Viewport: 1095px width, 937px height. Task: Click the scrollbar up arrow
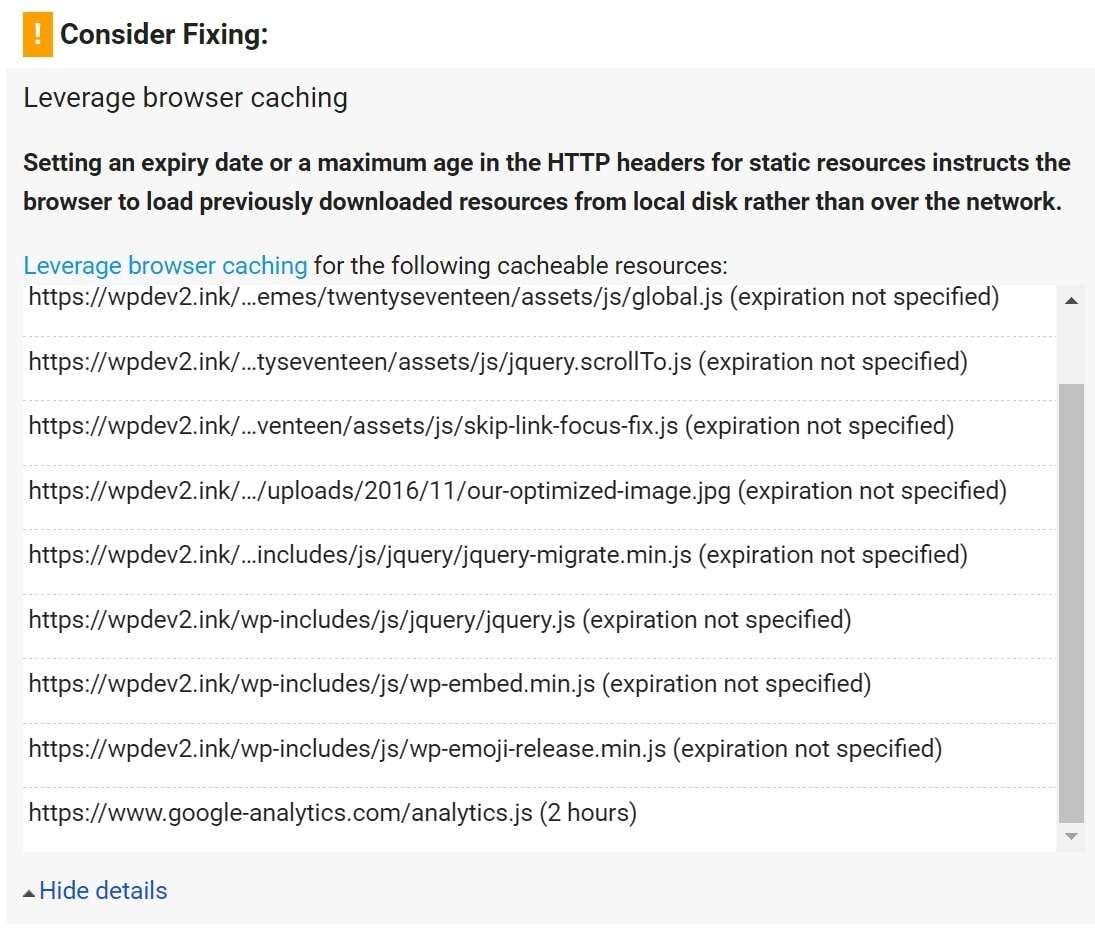click(x=1071, y=301)
